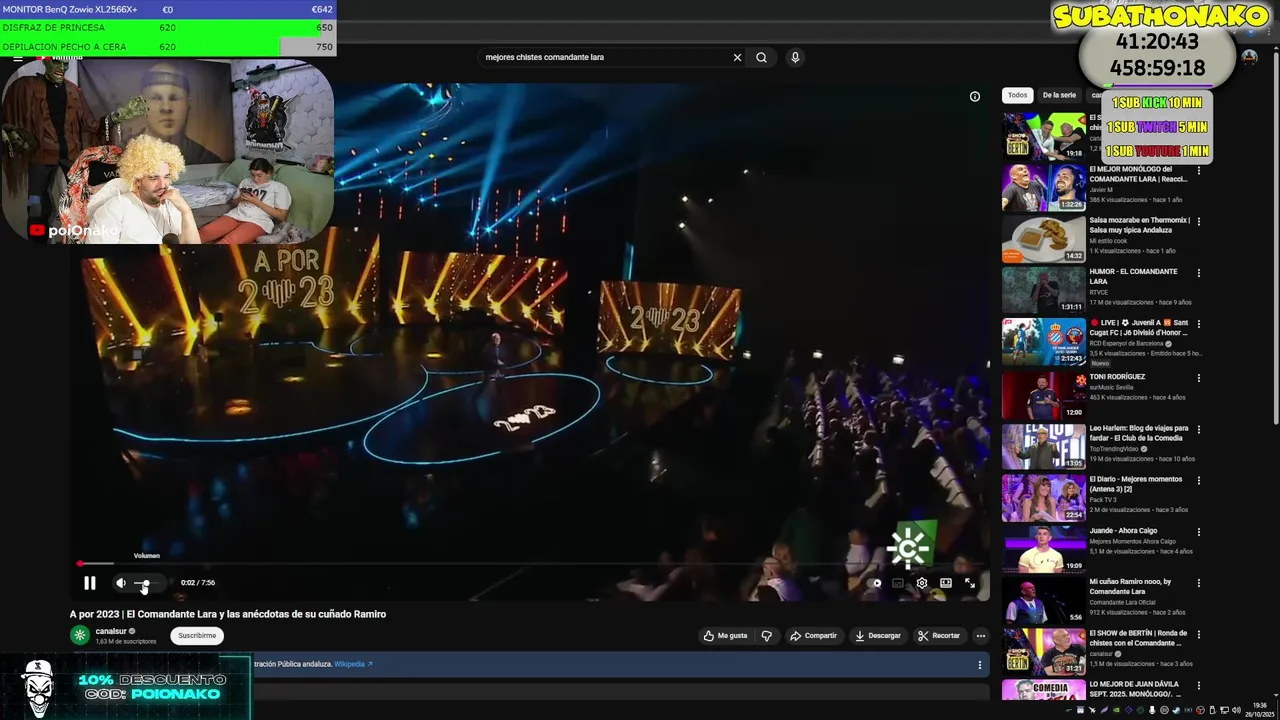Open the player settings gear

pyautogui.click(x=922, y=583)
